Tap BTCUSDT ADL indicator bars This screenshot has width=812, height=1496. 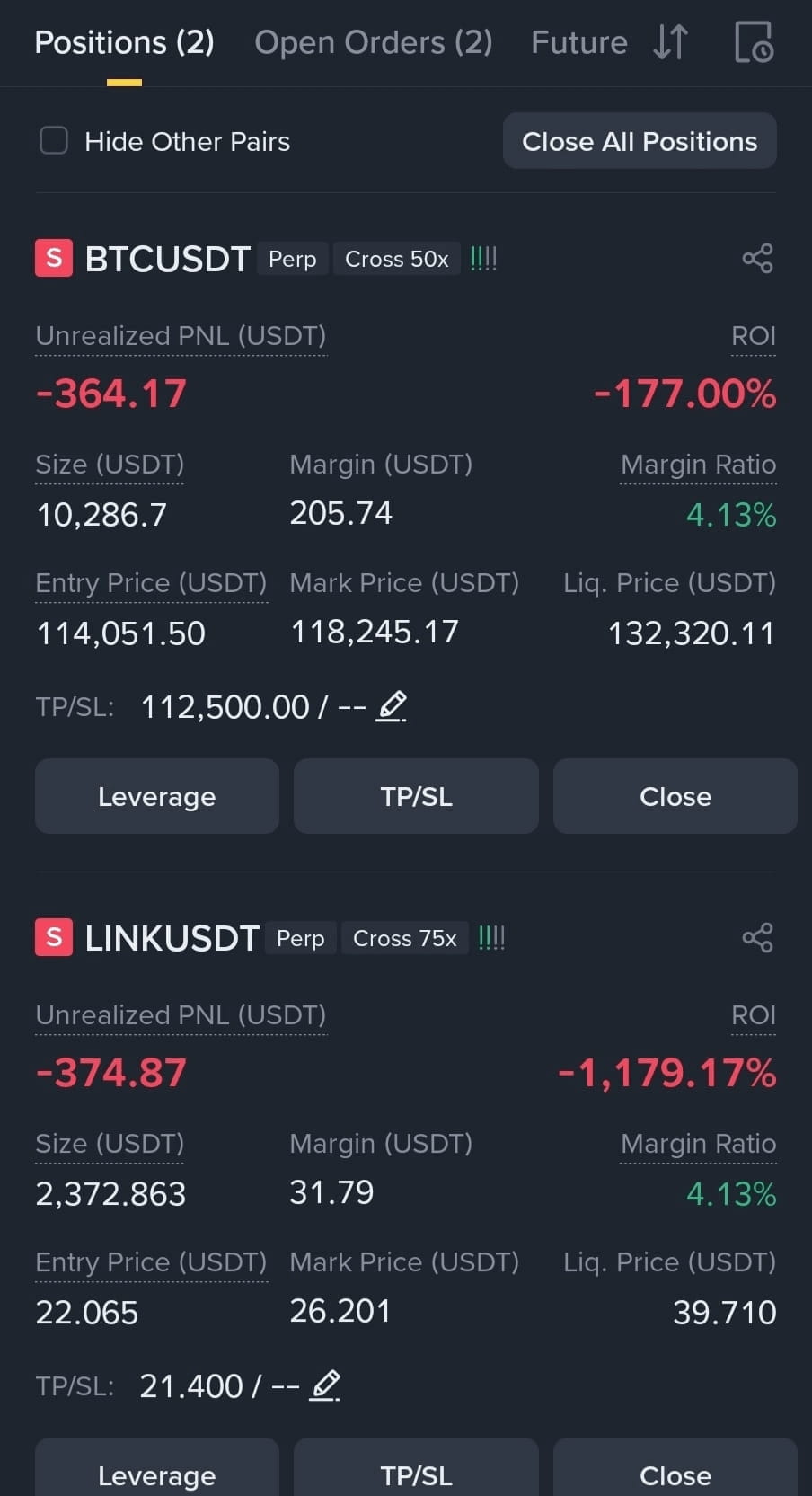483,259
